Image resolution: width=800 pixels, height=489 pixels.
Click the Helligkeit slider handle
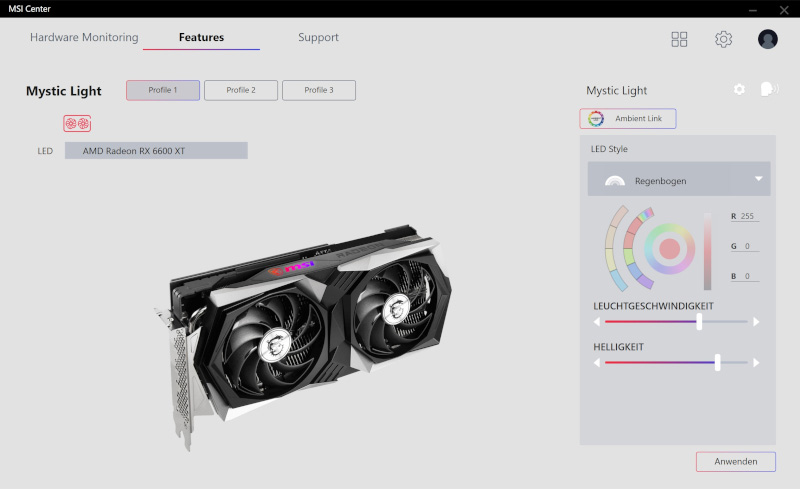tap(717, 362)
